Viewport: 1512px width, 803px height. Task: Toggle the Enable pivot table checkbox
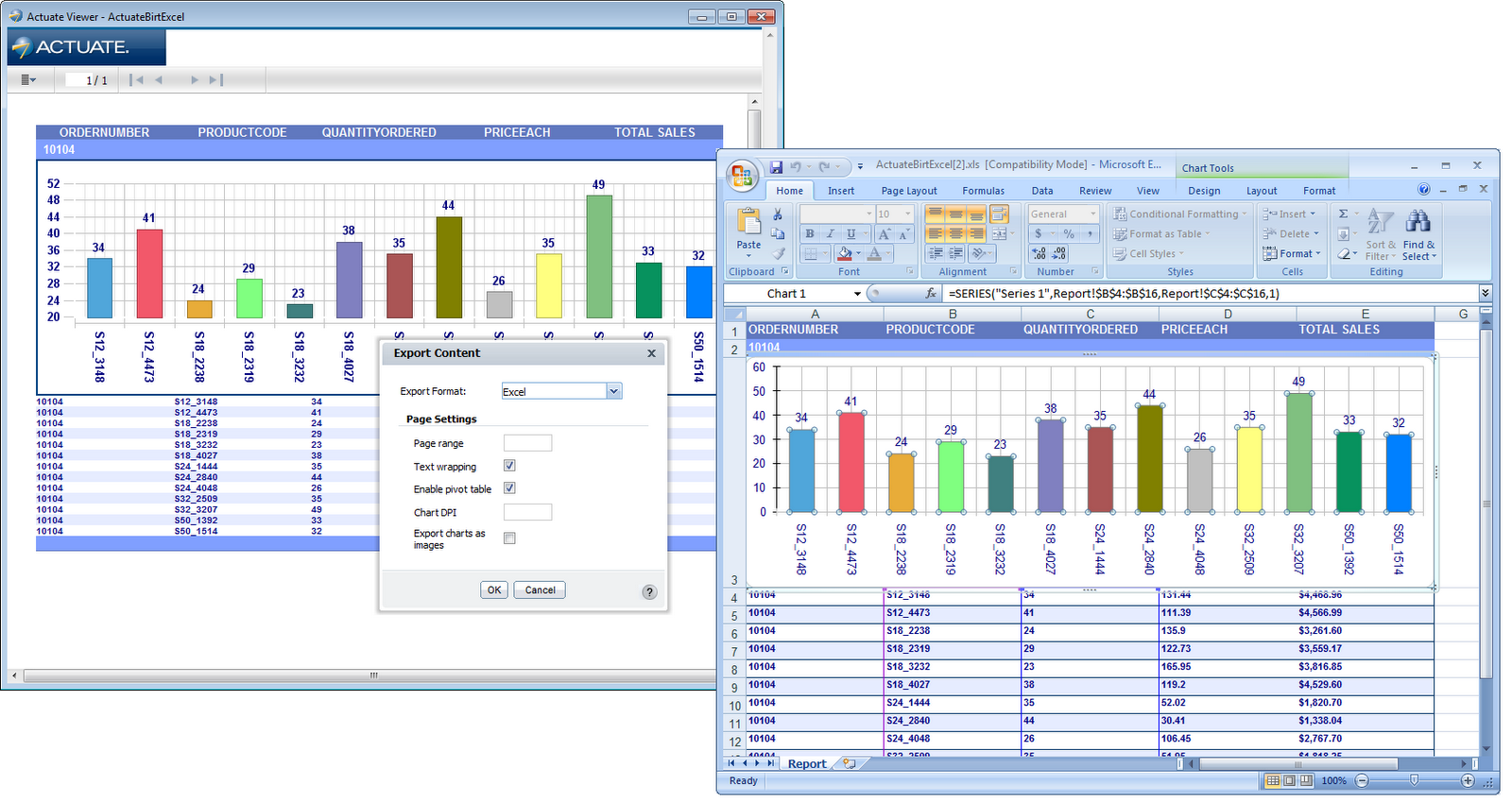(x=509, y=488)
